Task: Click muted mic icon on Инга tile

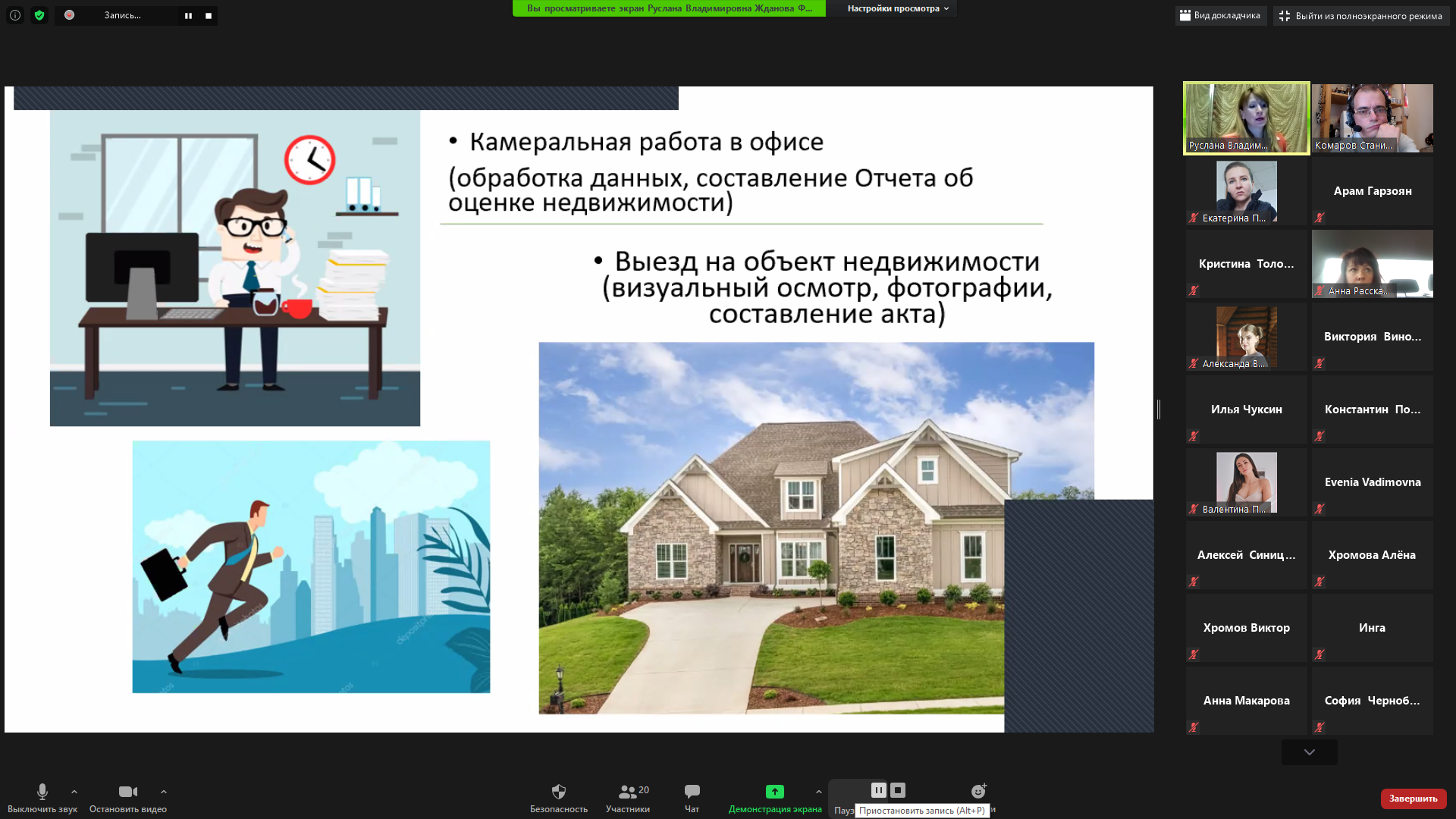Action: tap(1319, 654)
